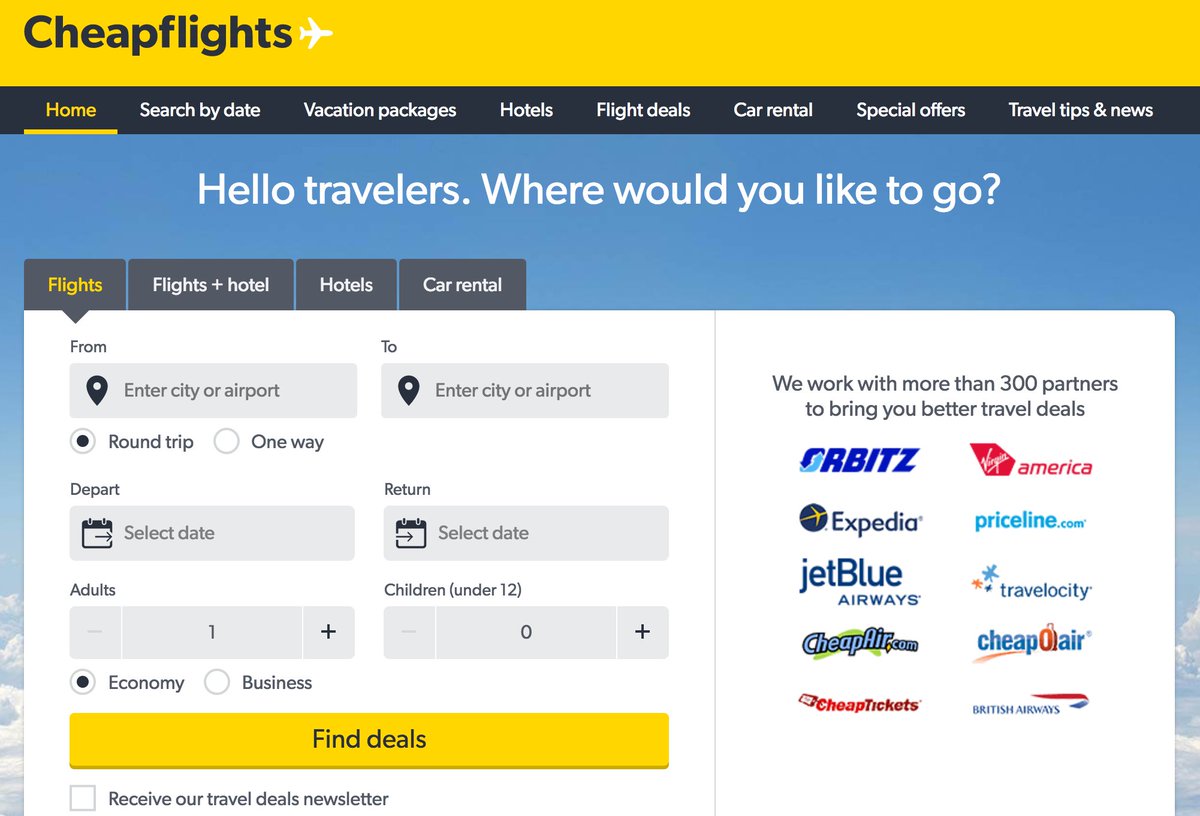This screenshot has height=816, width=1200.
Task: Click the Orbitz partner logo
Action: [859, 460]
